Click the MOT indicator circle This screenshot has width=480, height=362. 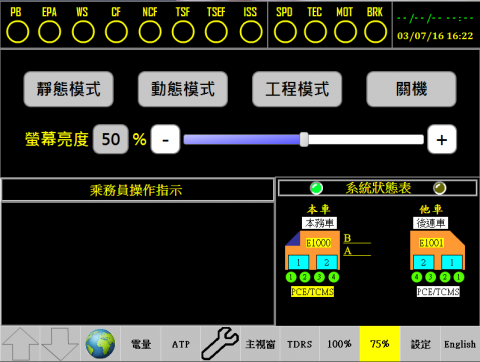coord(345,32)
